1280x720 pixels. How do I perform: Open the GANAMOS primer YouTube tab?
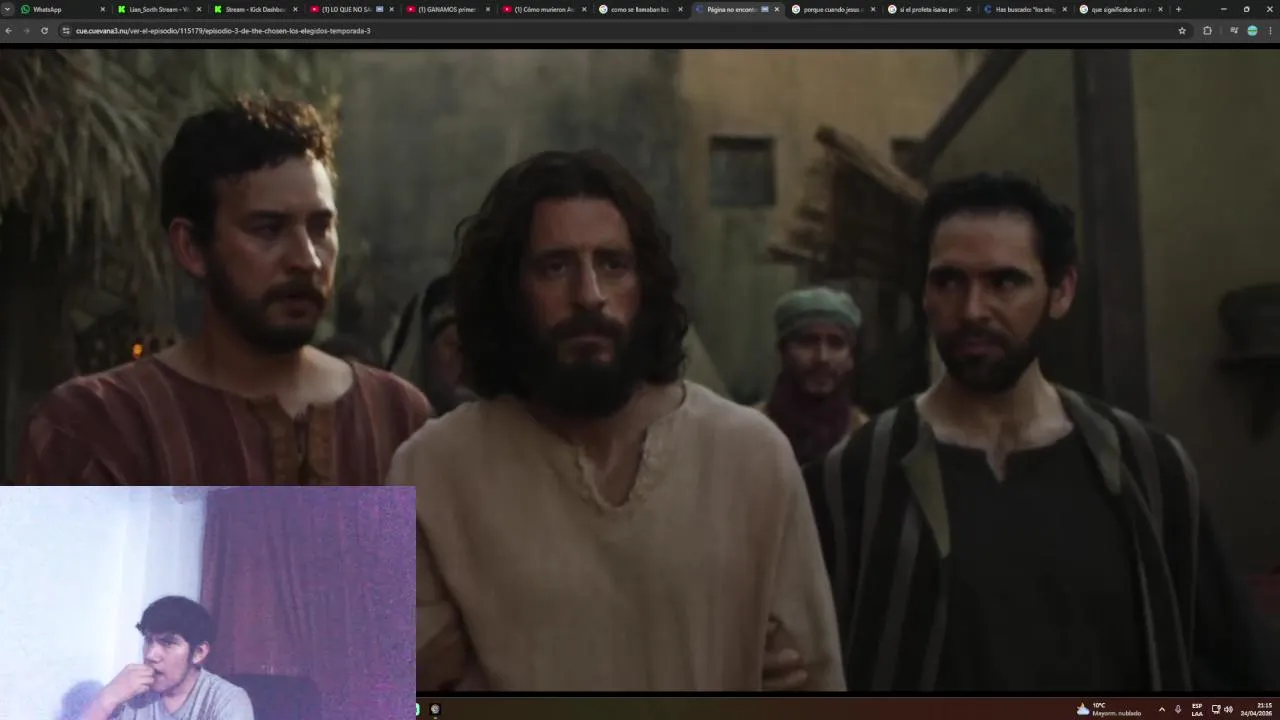tap(446, 9)
